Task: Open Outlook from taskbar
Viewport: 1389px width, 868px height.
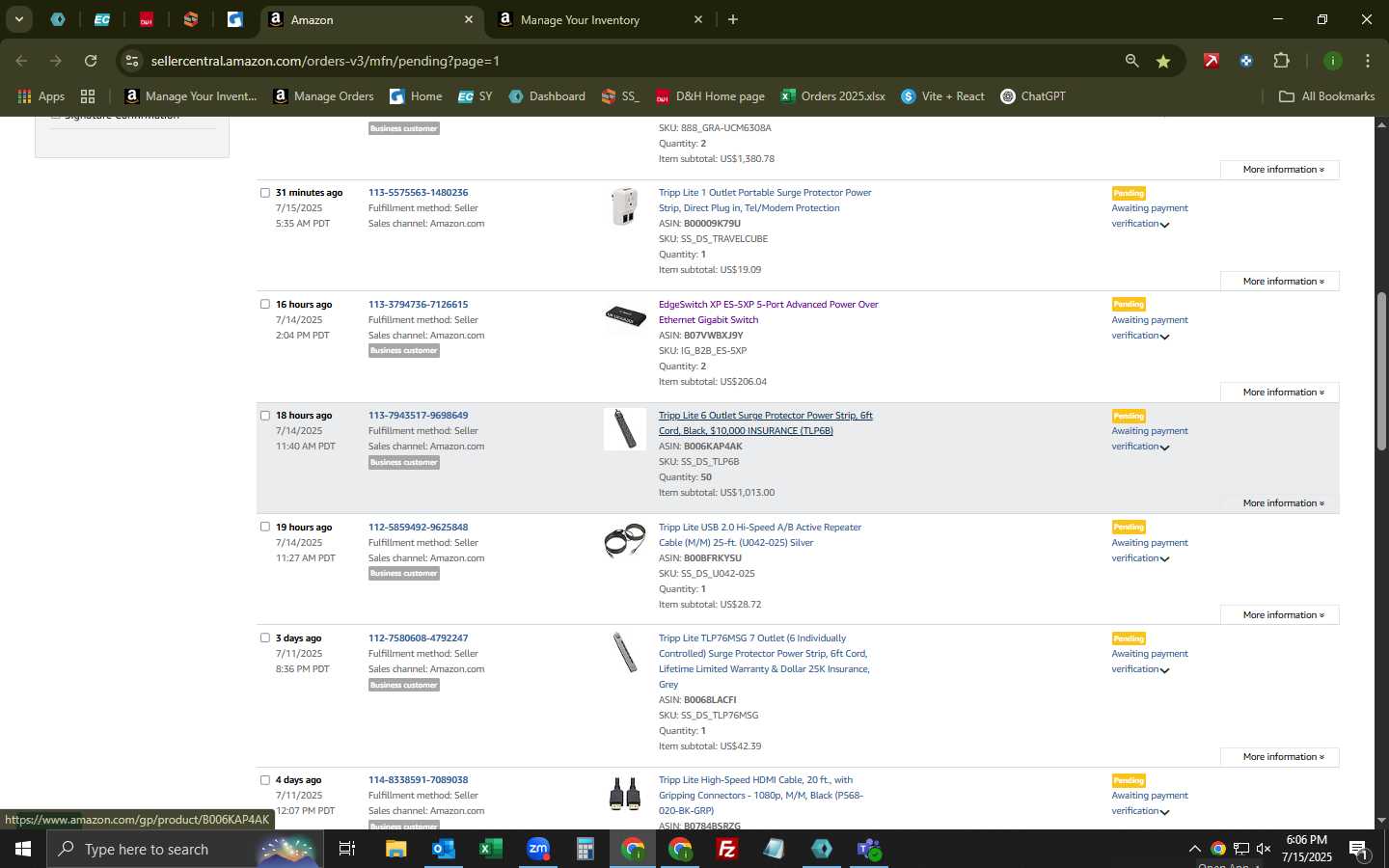Action: [x=444, y=849]
